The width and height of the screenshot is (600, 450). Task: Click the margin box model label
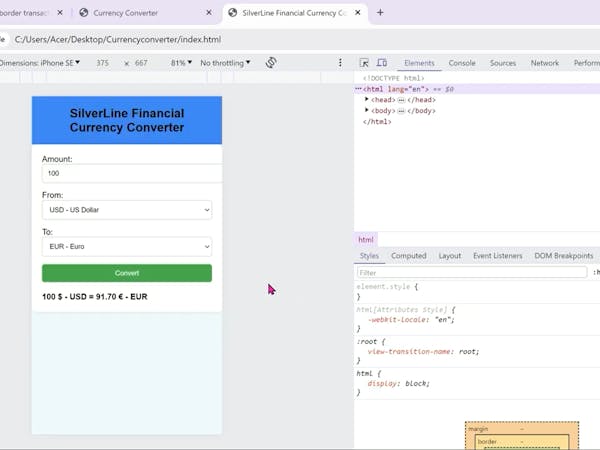point(478,429)
